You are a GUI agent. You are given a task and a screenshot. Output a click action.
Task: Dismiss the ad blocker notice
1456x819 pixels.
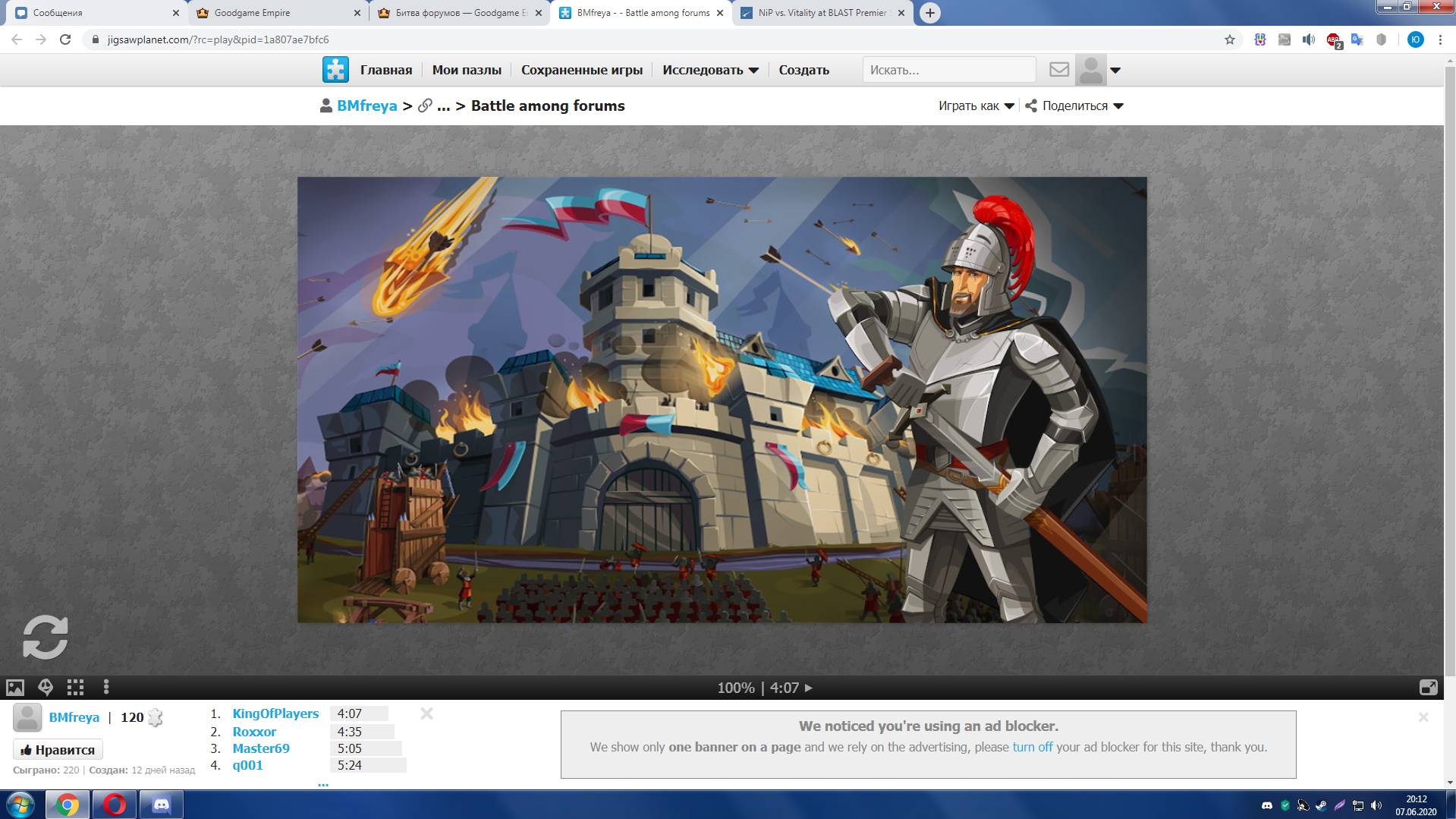pos(1423,717)
